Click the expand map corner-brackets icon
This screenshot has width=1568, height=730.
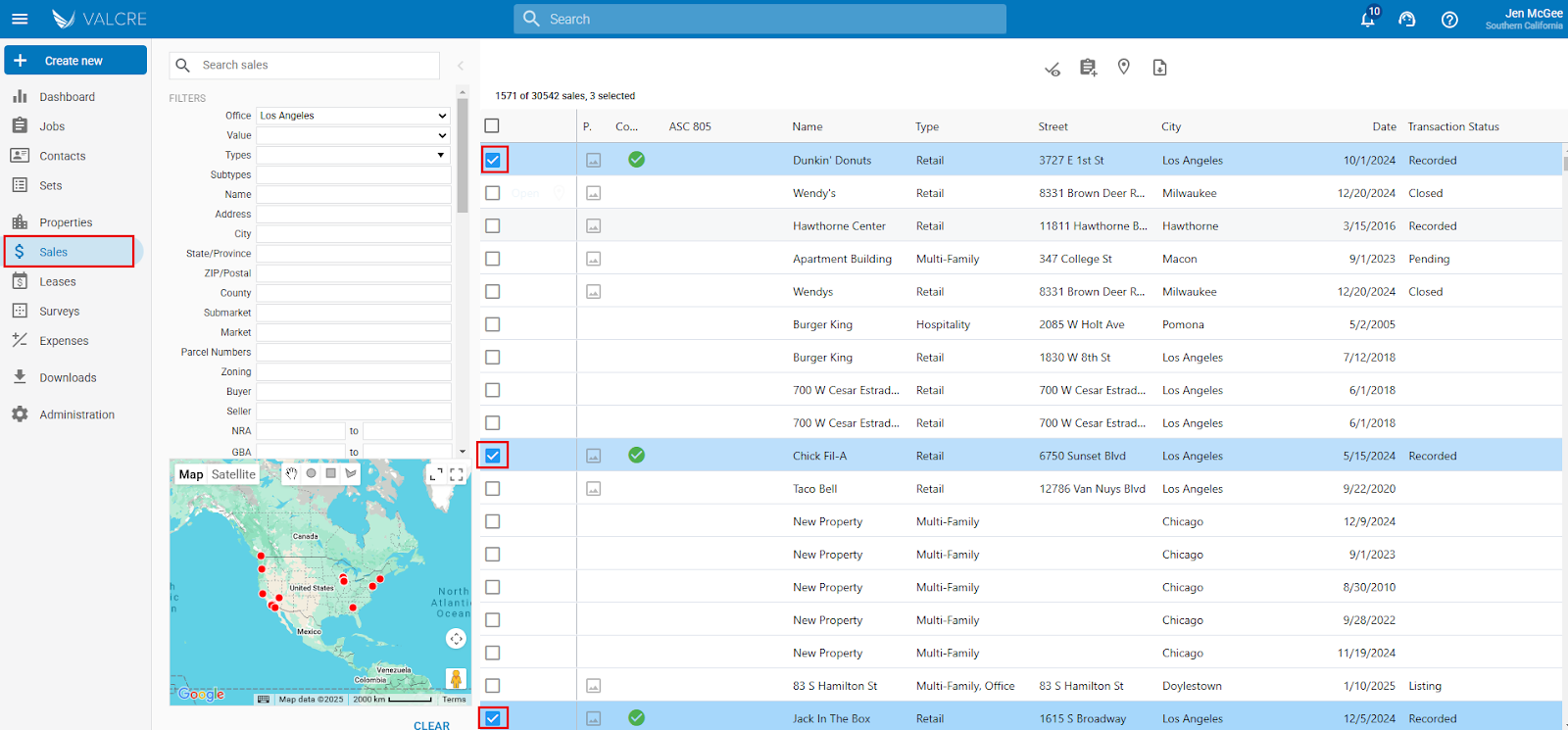(x=436, y=474)
